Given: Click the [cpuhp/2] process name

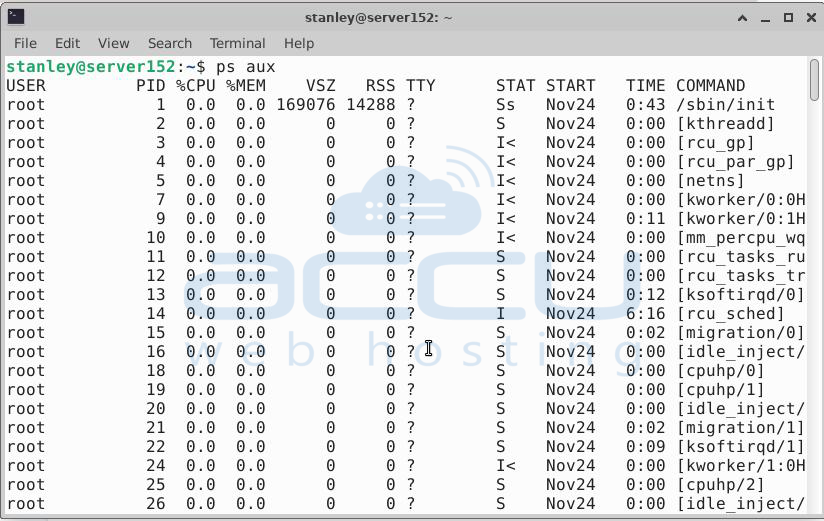Looking at the screenshot, I should click(720, 485).
